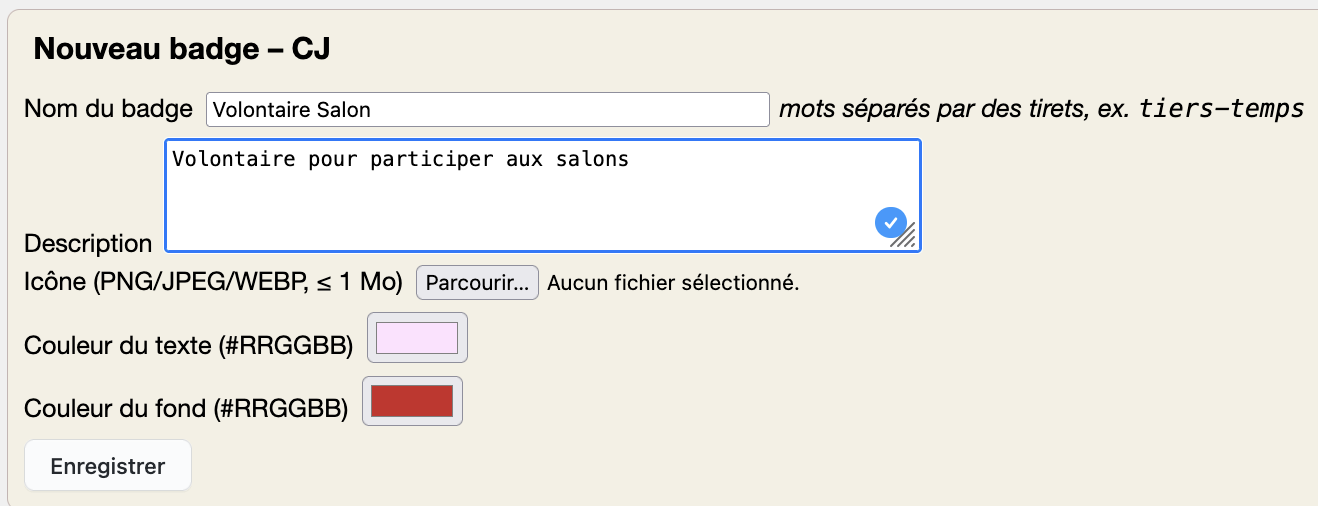
Task: Click the "Nom du badge" label
Action: click(108, 109)
